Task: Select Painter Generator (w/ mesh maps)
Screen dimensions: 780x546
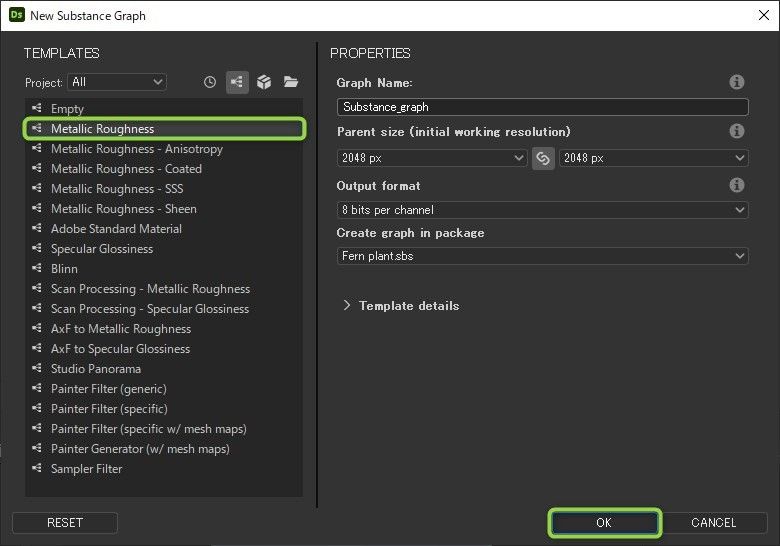Action: (x=164, y=449)
